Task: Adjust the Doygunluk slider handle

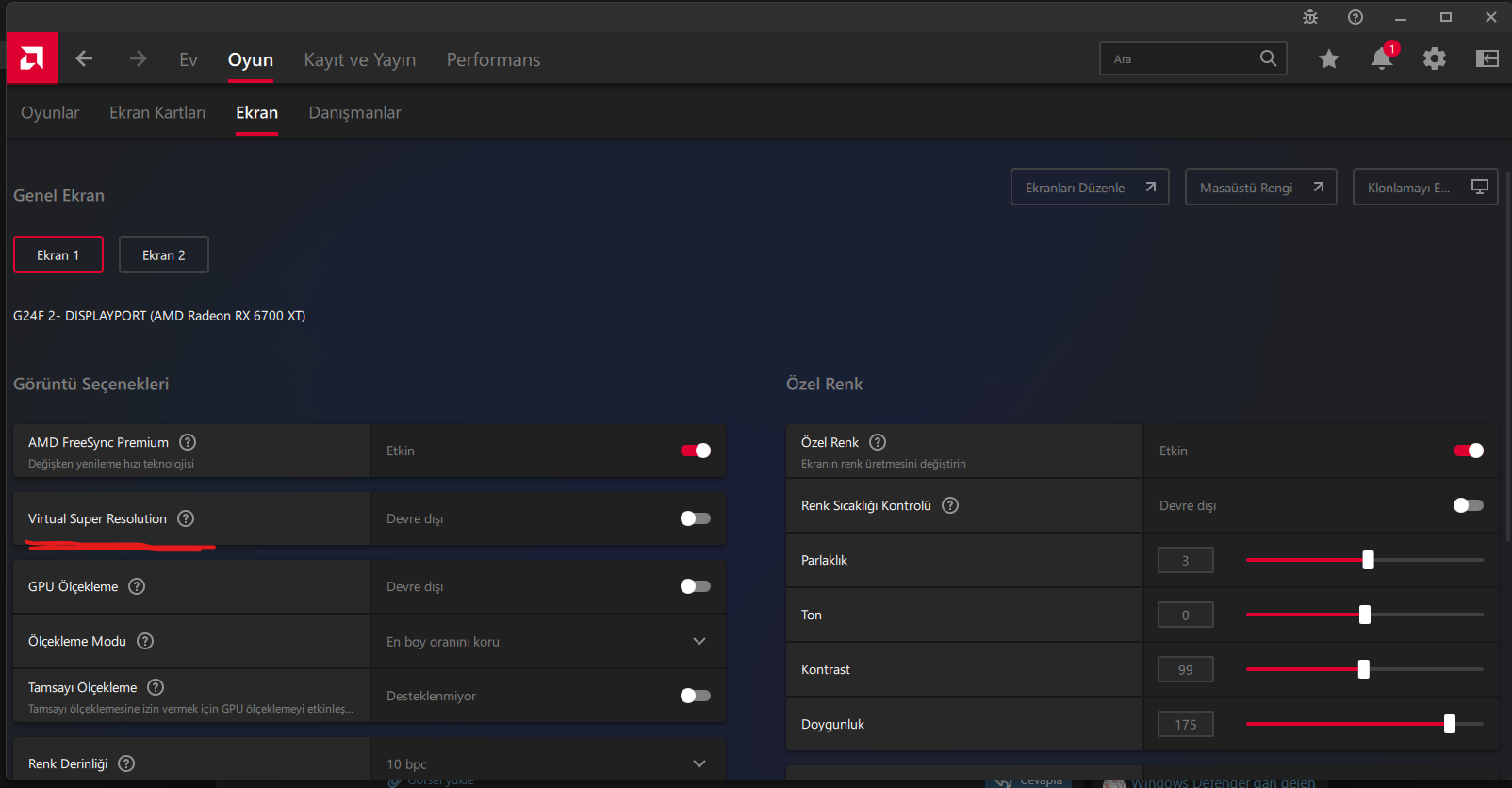Action: pos(1449,724)
